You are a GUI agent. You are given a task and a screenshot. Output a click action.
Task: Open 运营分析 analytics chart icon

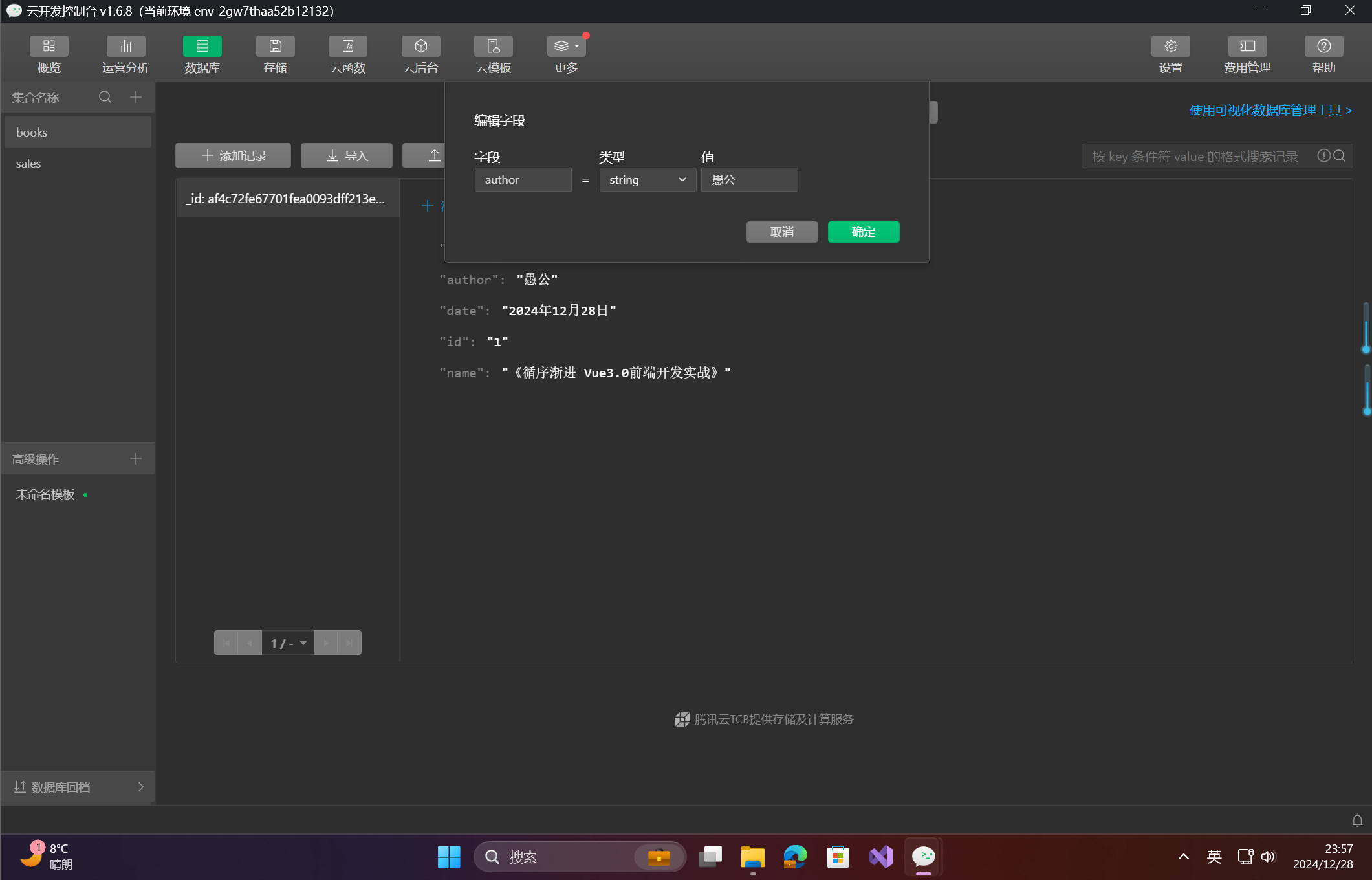[x=125, y=47]
